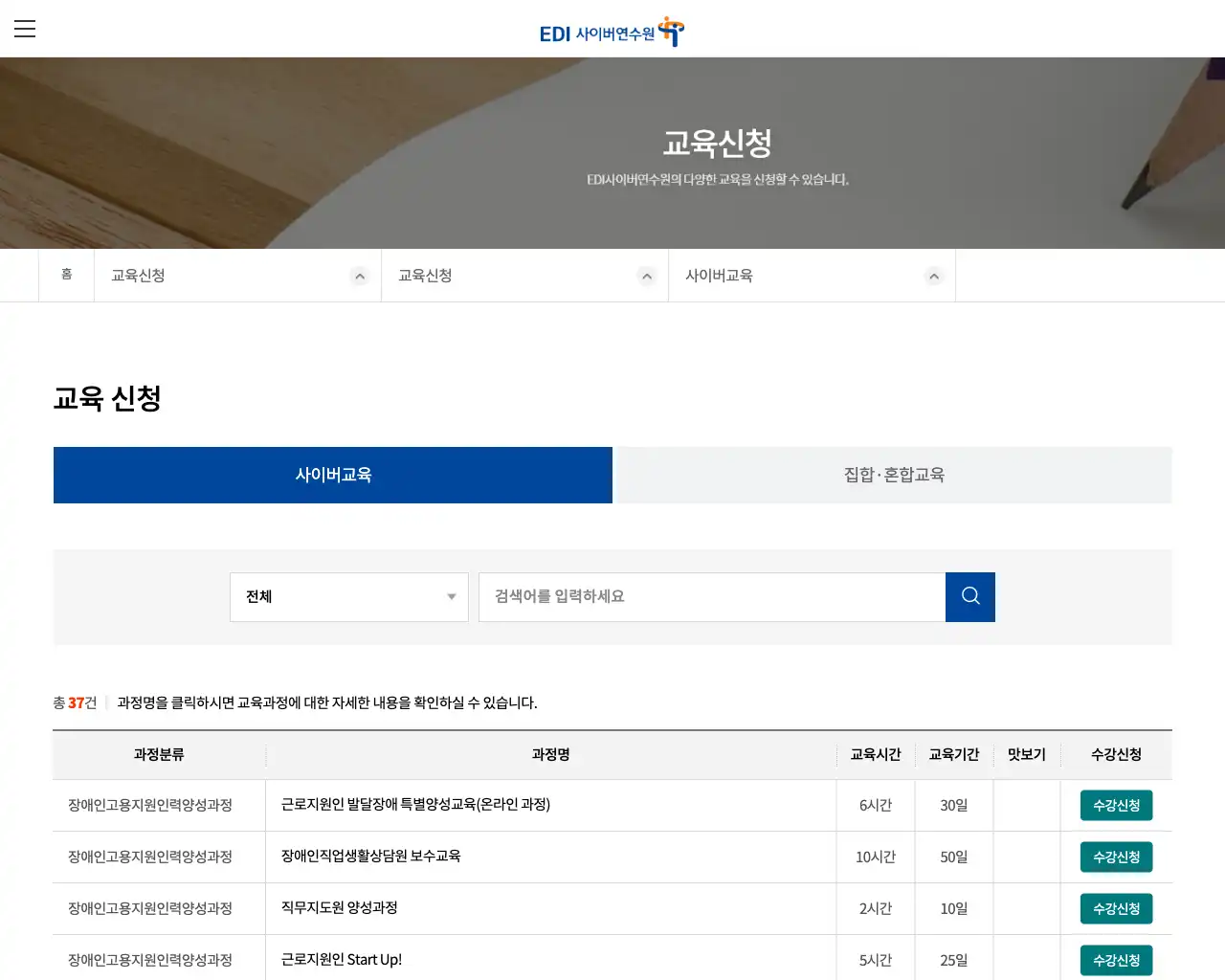Image resolution: width=1225 pixels, height=980 pixels.
Task: Collapse the first 교육신청 breadcrumb dropdown
Action: (x=360, y=276)
